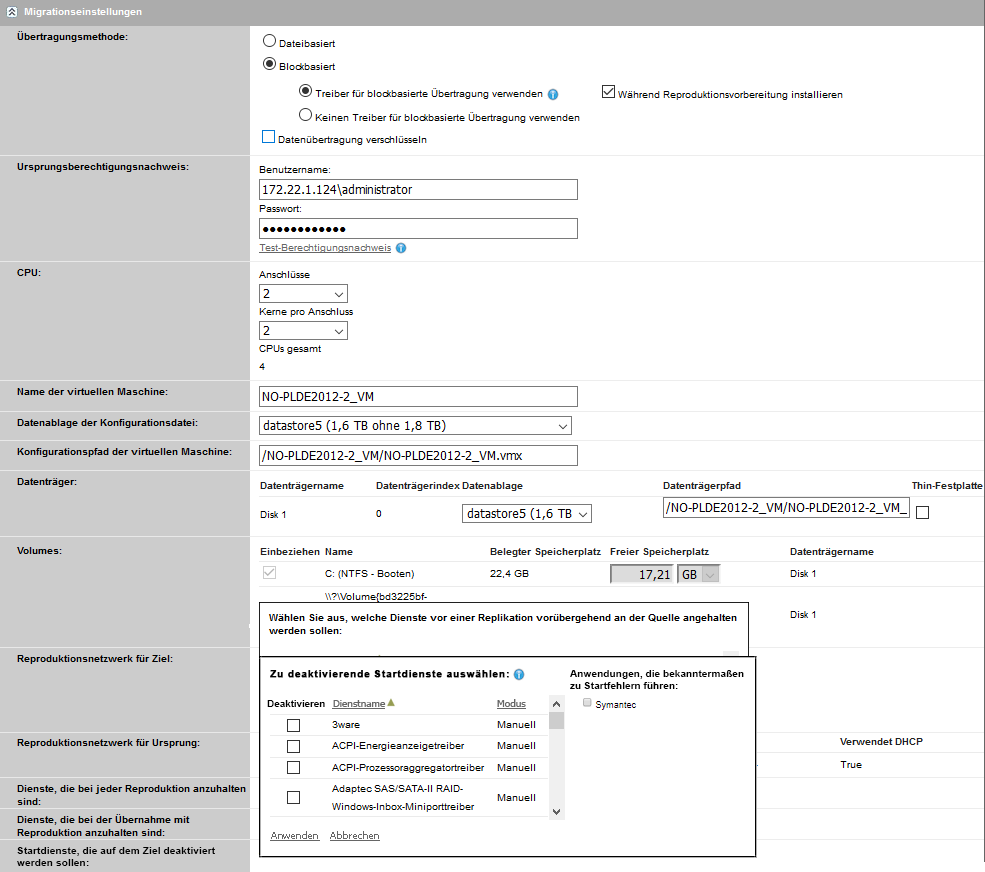The image size is (985, 872).
Task: Click the sort arrow next to Dienstname
Action: [391, 703]
